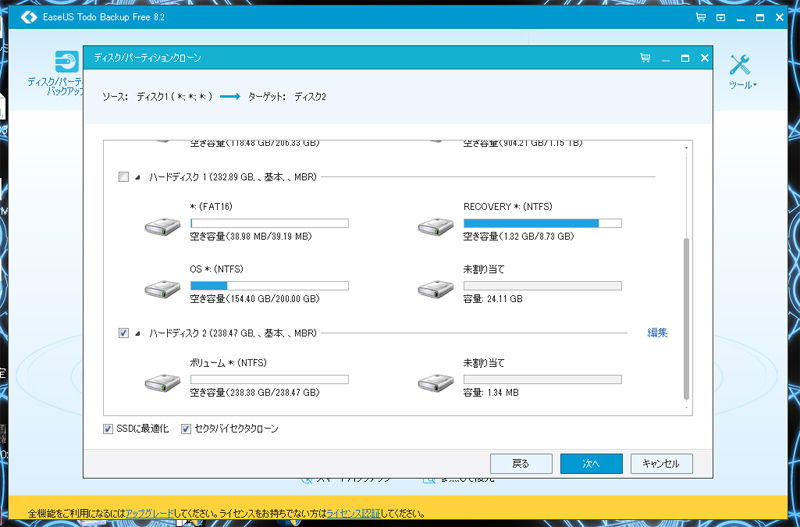This screenshot has width=800, height=527.
Task: Click the 戻る button
Action: [521, 464]
